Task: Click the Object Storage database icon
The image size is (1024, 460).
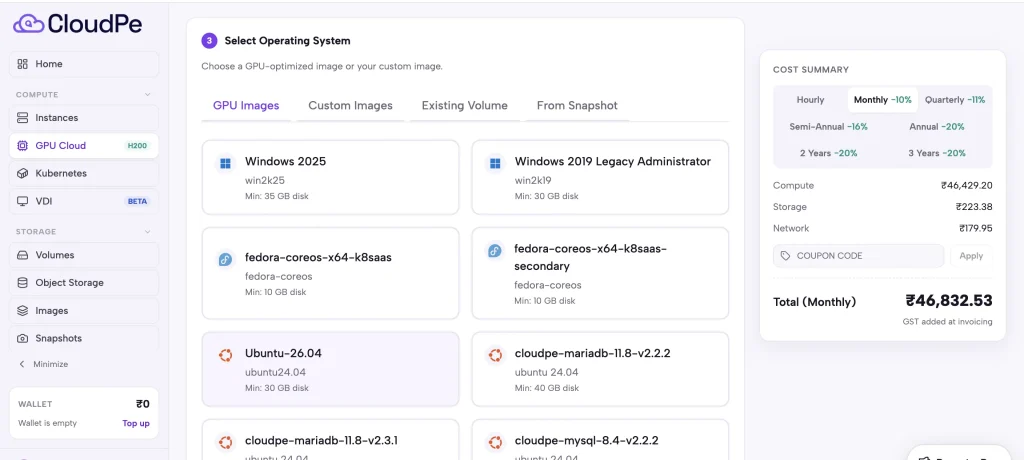Action: [x=23, y=283]
